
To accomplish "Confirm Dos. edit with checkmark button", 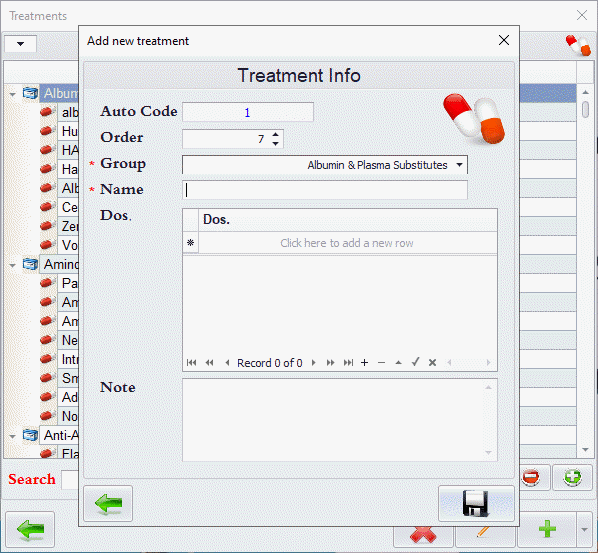I will [x=416, y=362].
